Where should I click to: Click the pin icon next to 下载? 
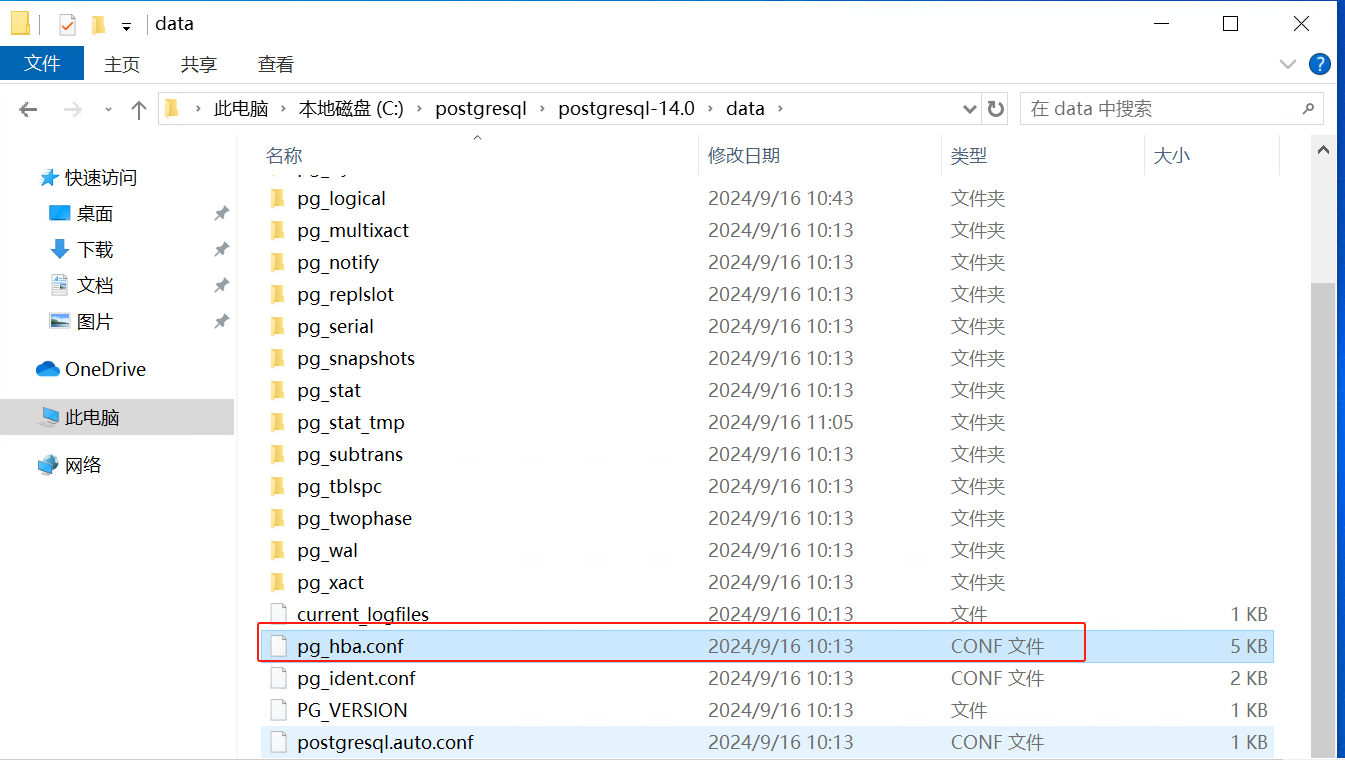point(221,250)
